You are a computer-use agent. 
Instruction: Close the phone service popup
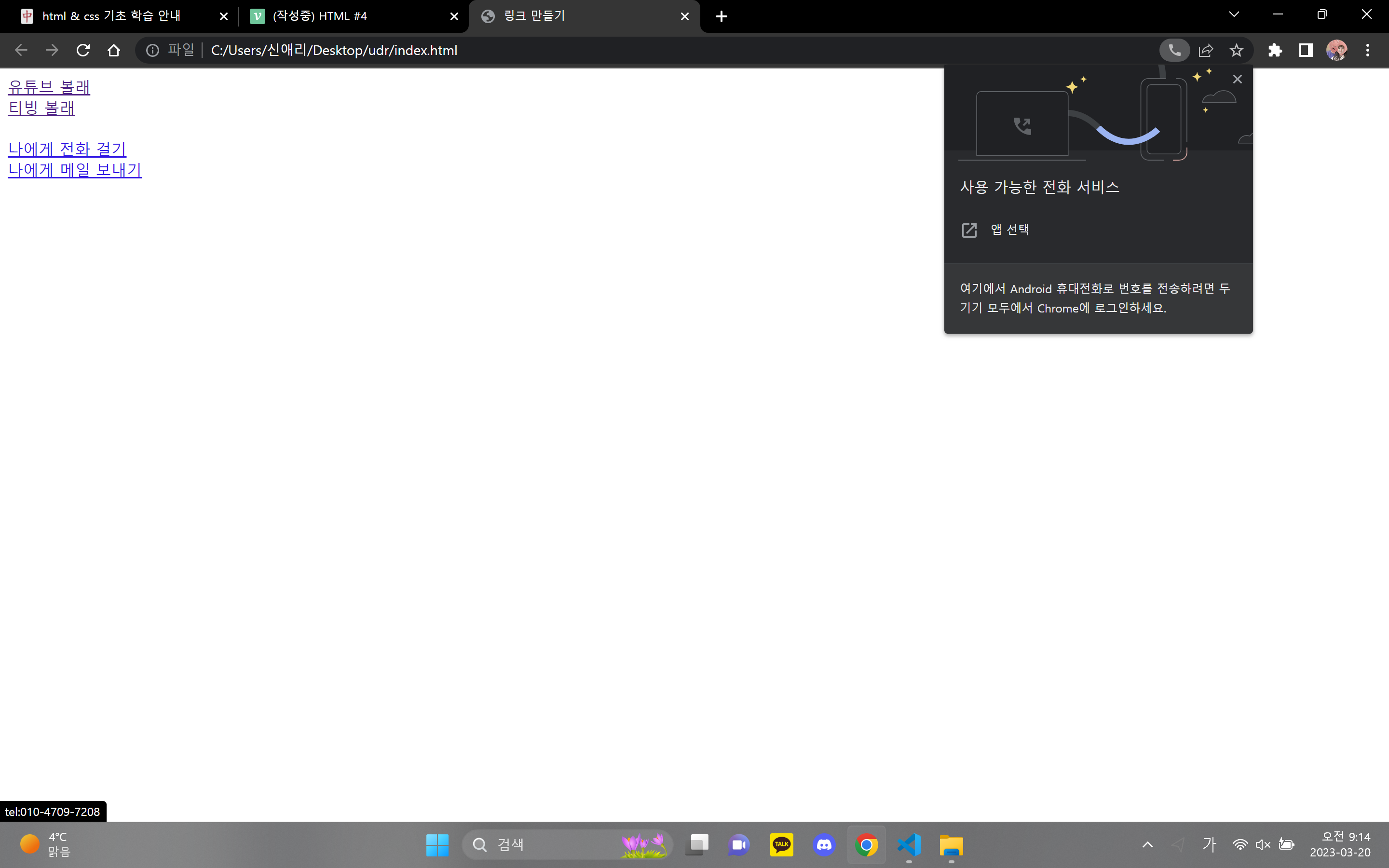[x=1238, y=79]
